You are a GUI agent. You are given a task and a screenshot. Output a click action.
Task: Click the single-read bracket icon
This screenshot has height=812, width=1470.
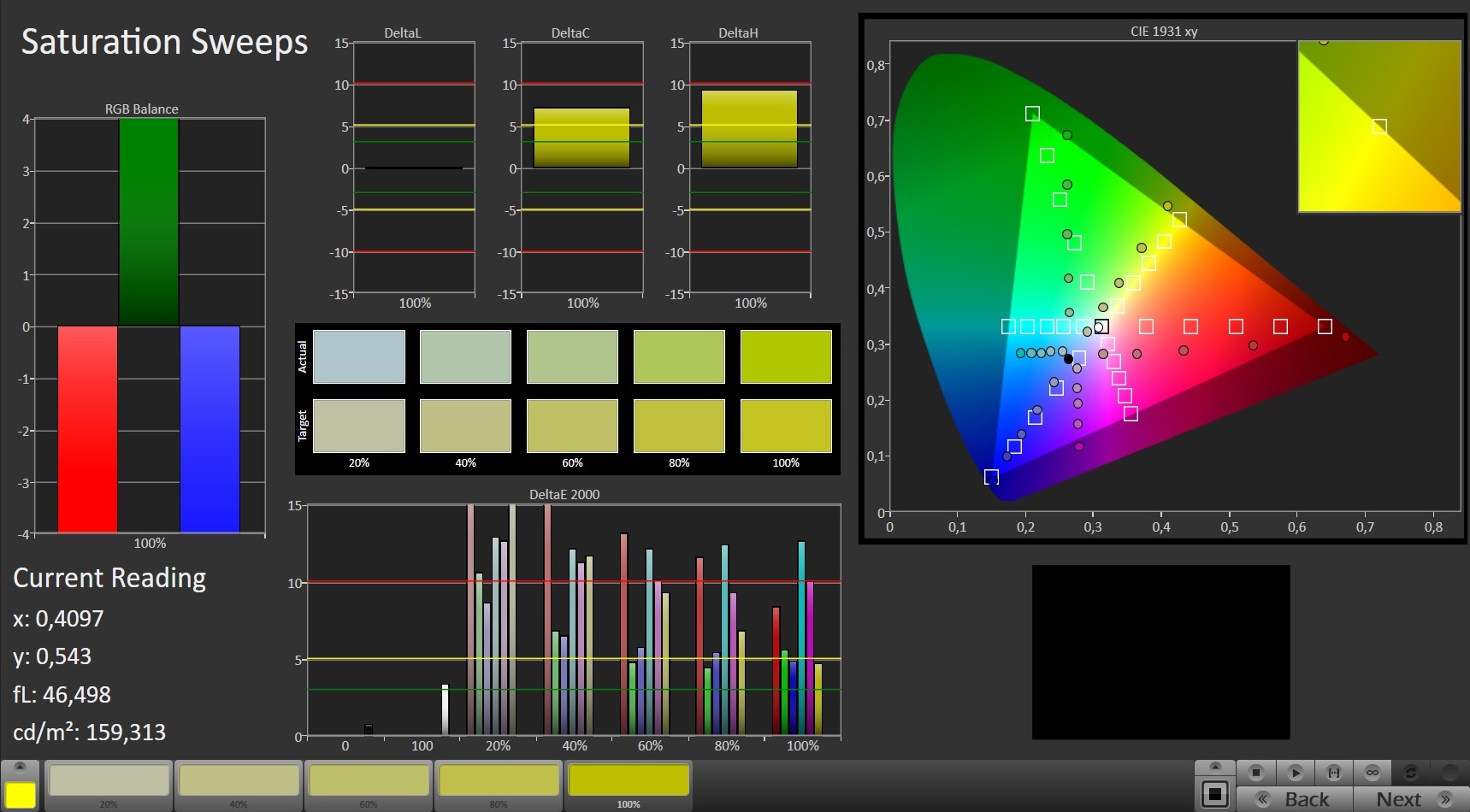pyautogui.click(x=1333, y=773)
